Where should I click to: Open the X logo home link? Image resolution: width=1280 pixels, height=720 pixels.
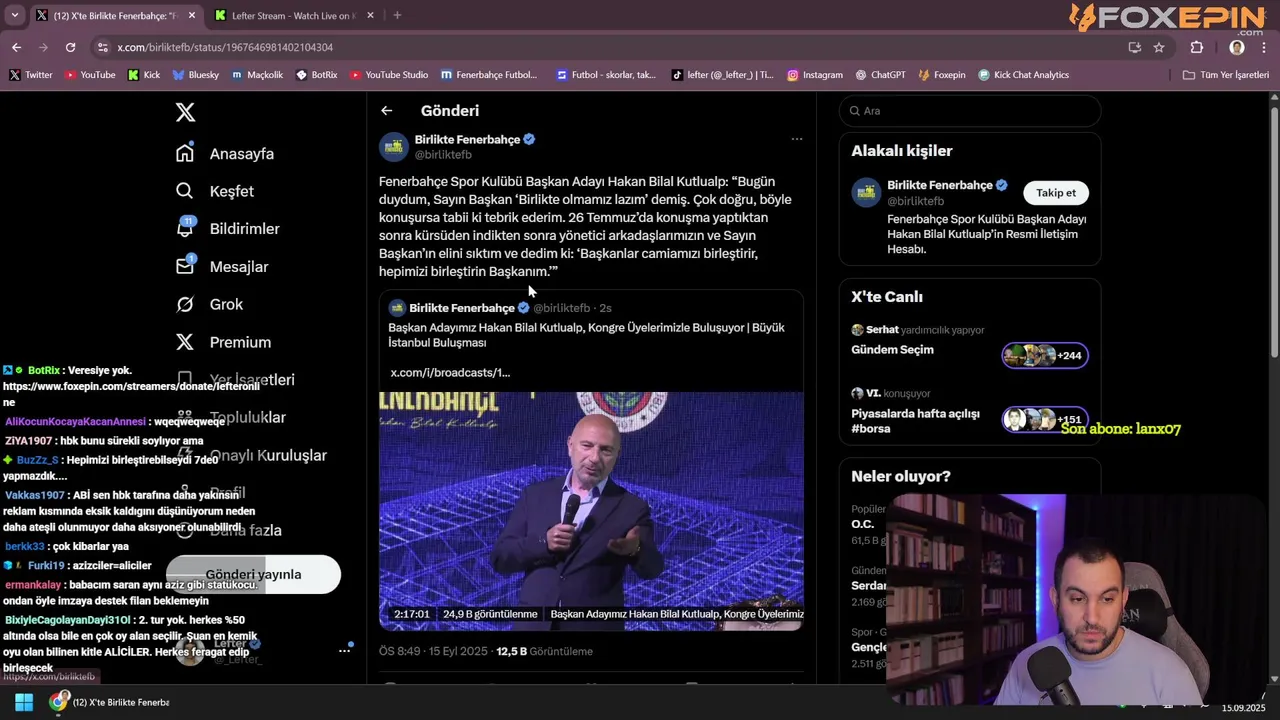tap(185, 112)
